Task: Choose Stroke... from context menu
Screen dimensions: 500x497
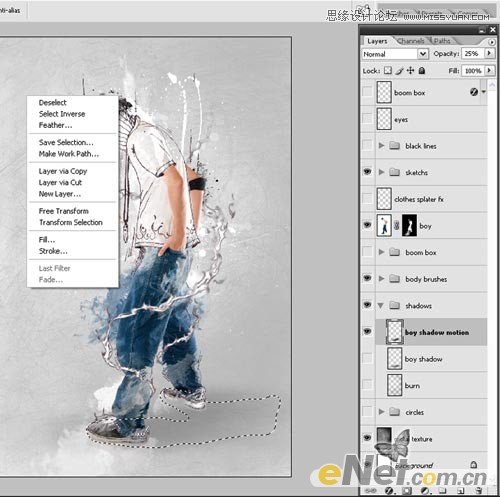Action: [x=53, y=251]
